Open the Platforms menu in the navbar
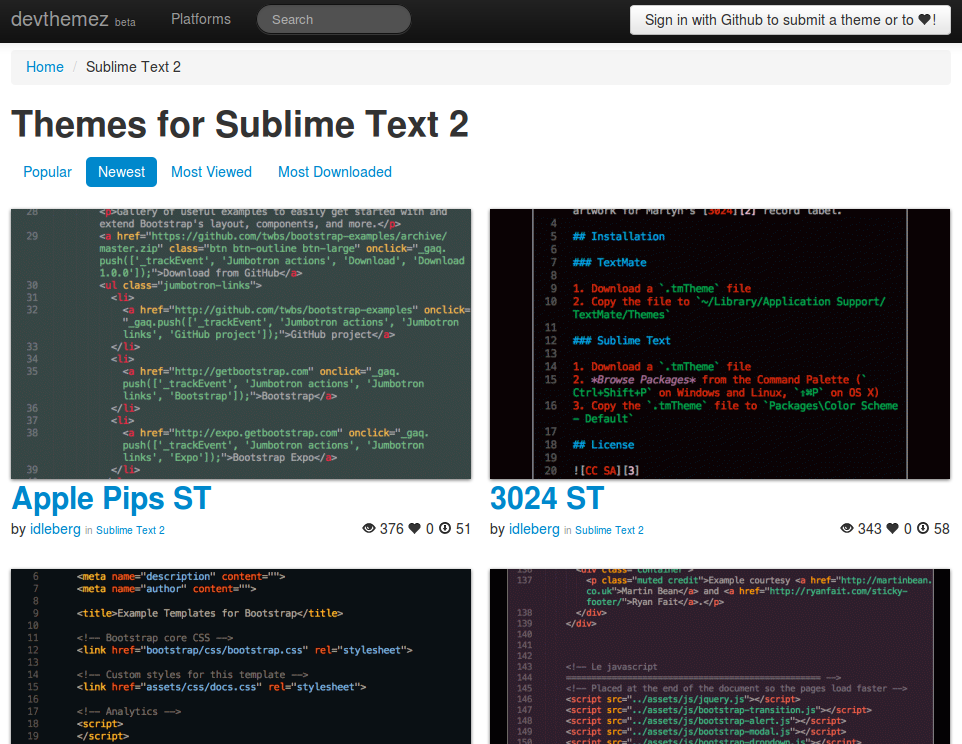 [201, 19]
